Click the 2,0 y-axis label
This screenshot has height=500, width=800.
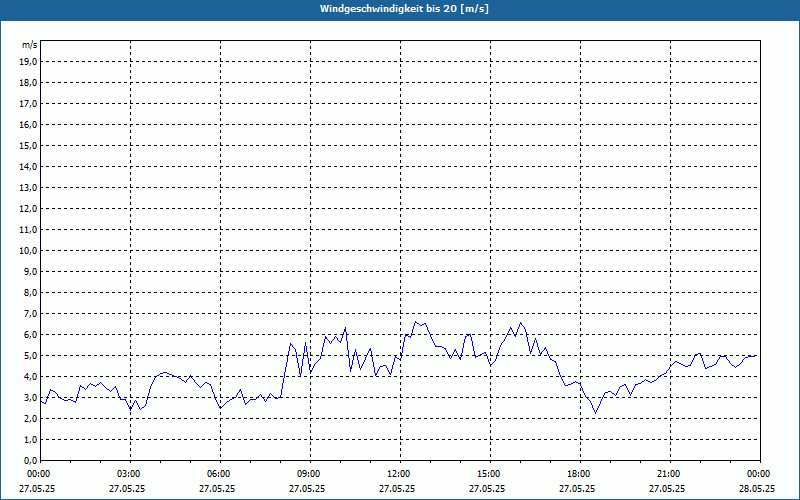[x=30, y=418]
